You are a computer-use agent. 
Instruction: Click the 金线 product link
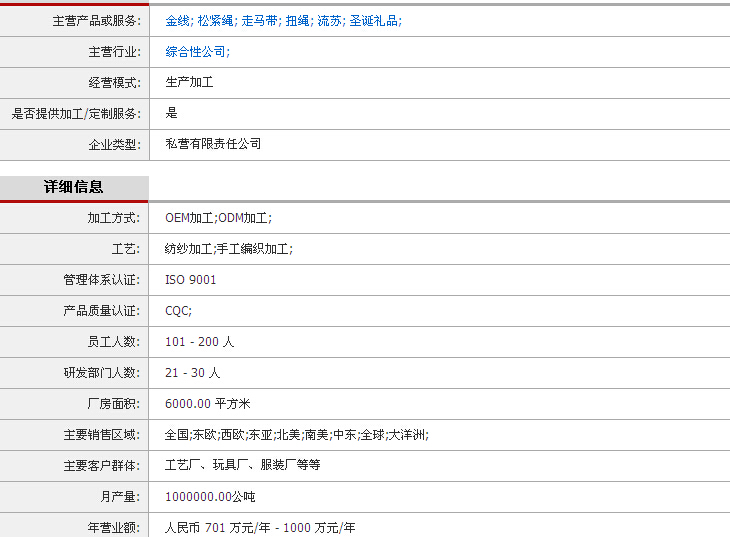[176, 20]
